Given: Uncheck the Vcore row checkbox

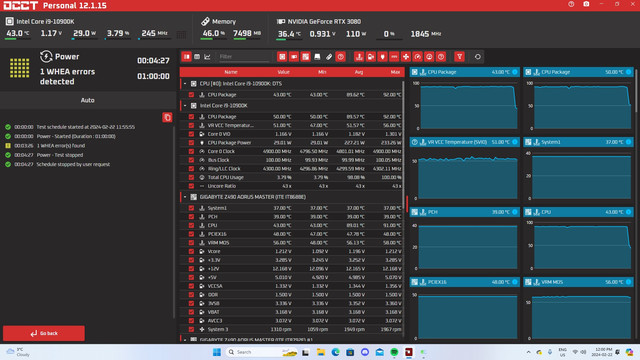Looking at the screenshot, I should (x=191, y=251).
